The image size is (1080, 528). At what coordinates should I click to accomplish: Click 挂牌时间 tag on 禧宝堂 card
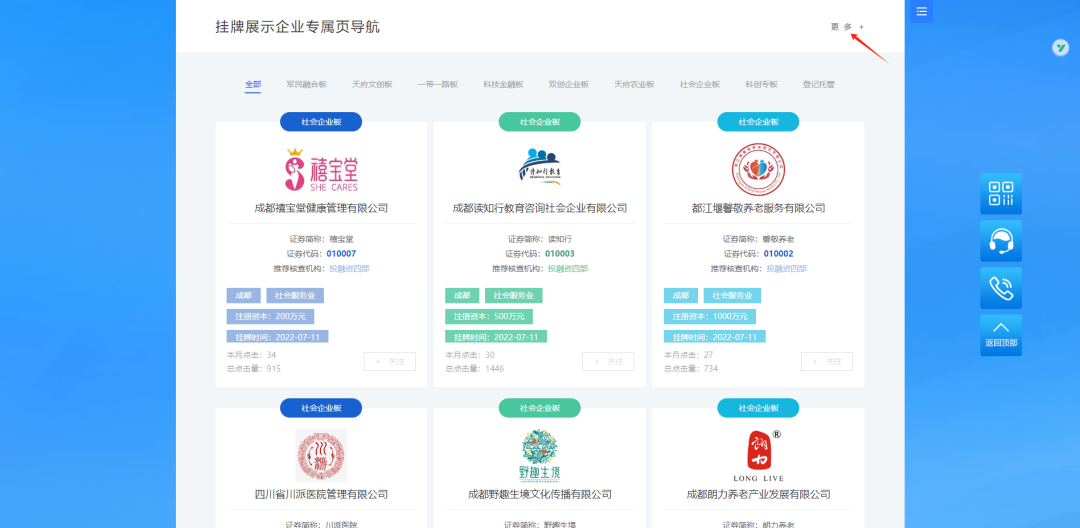click(278, 337)
